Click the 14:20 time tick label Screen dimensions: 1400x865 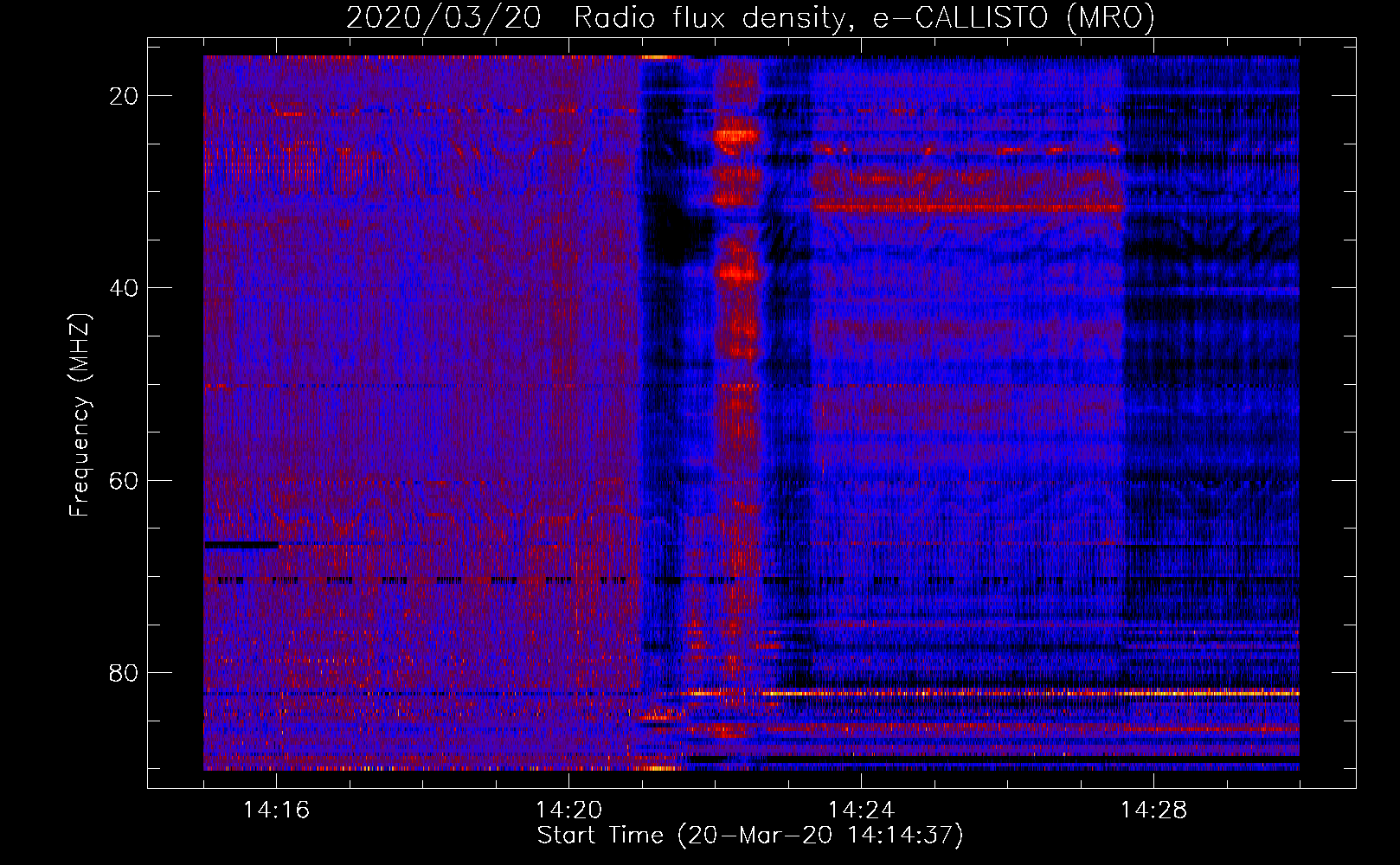pyautogui.click(x=568, y=810)
